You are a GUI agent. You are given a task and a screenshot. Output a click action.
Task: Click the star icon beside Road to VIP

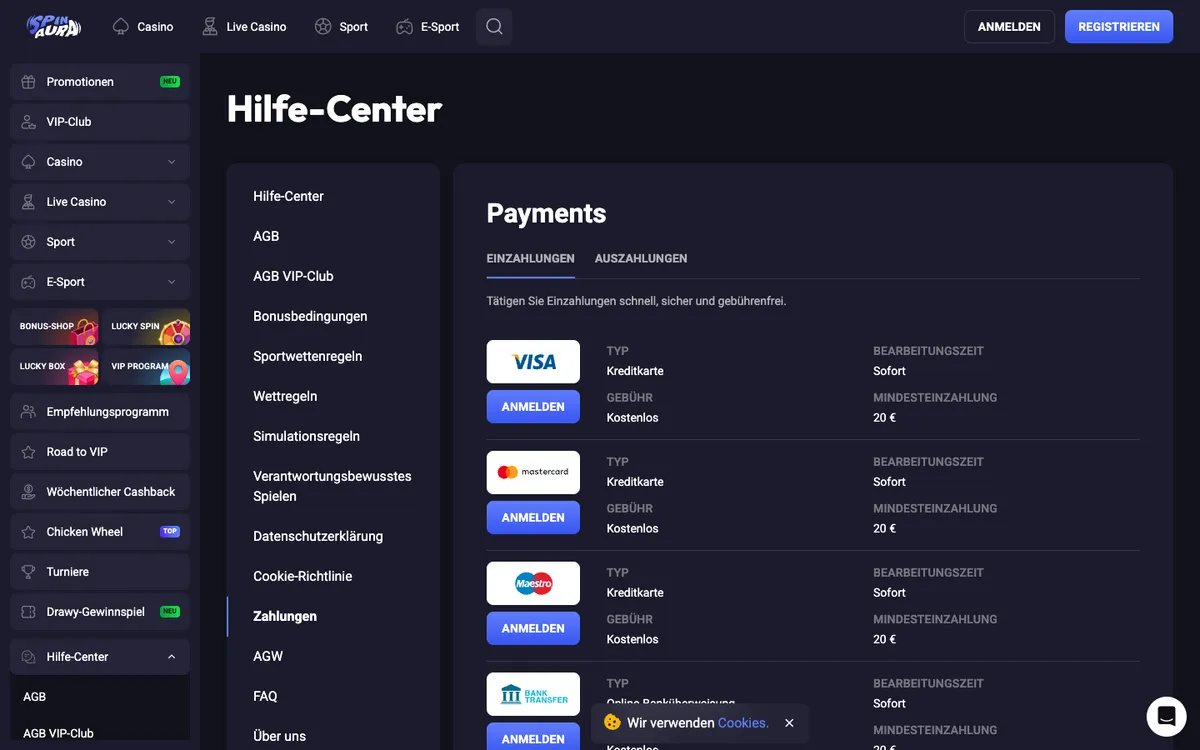point(28,452)
